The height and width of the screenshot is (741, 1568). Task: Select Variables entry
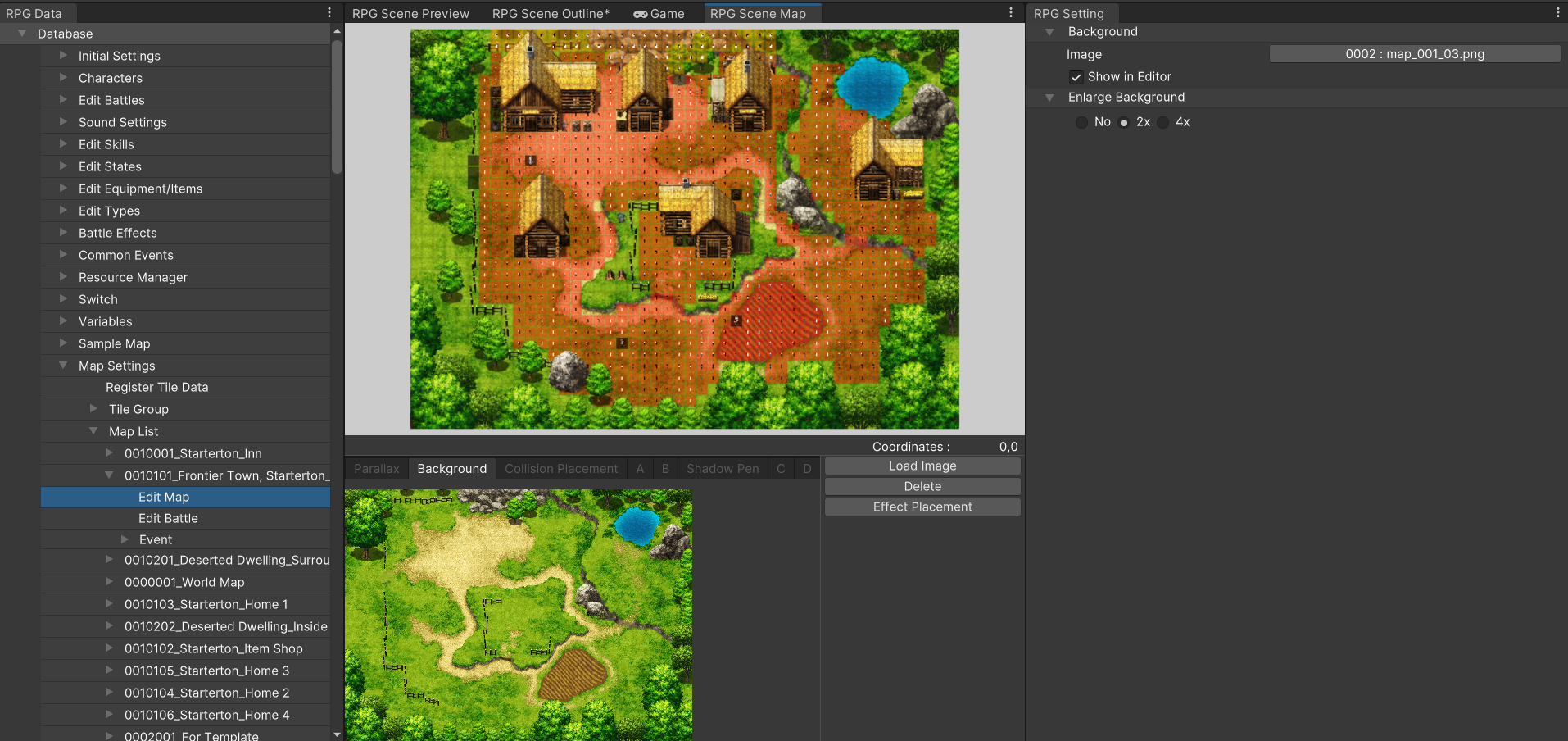pyautogui.click(x=185, y=321)
